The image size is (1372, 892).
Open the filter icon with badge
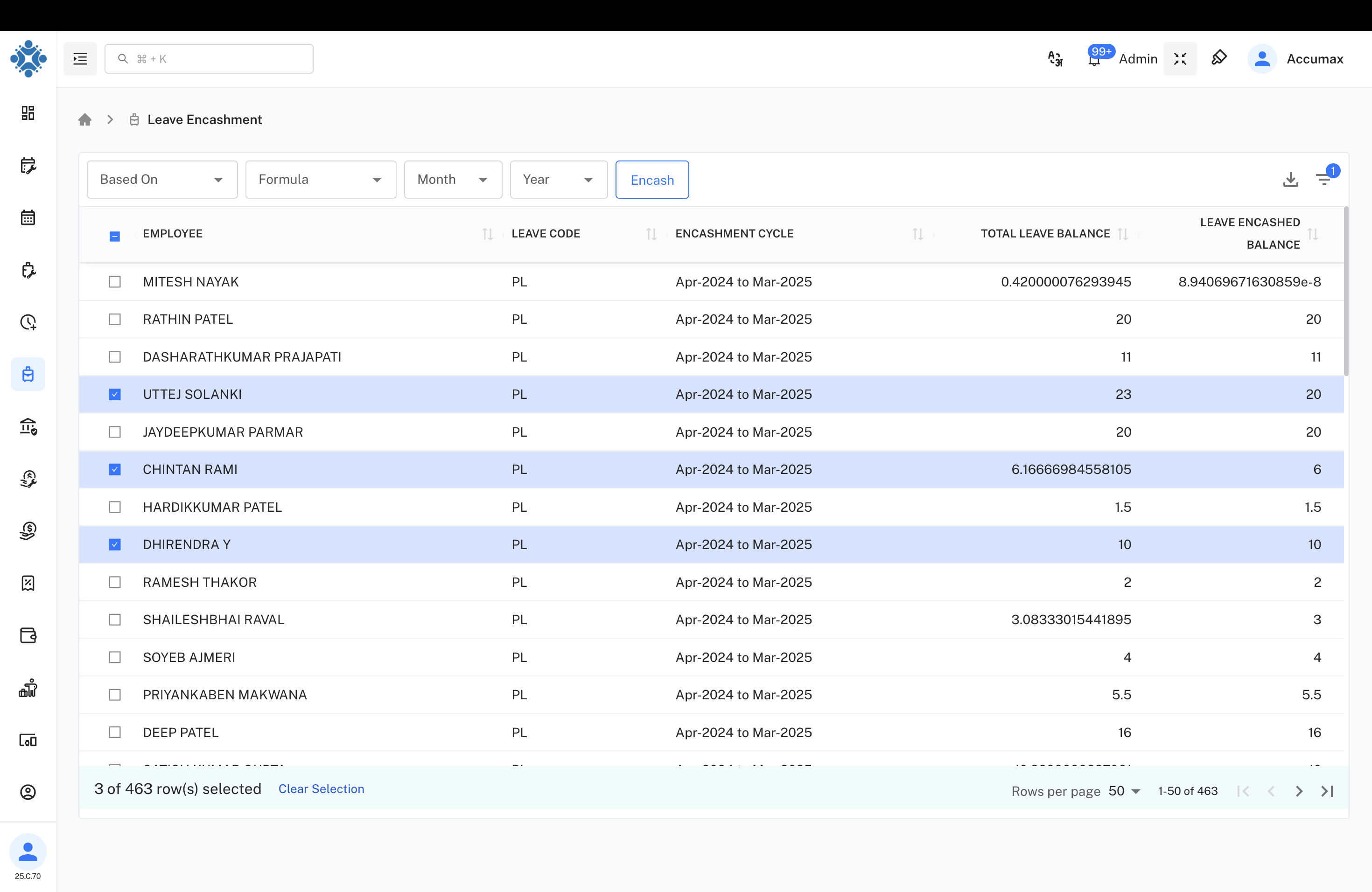[1324, 180]
